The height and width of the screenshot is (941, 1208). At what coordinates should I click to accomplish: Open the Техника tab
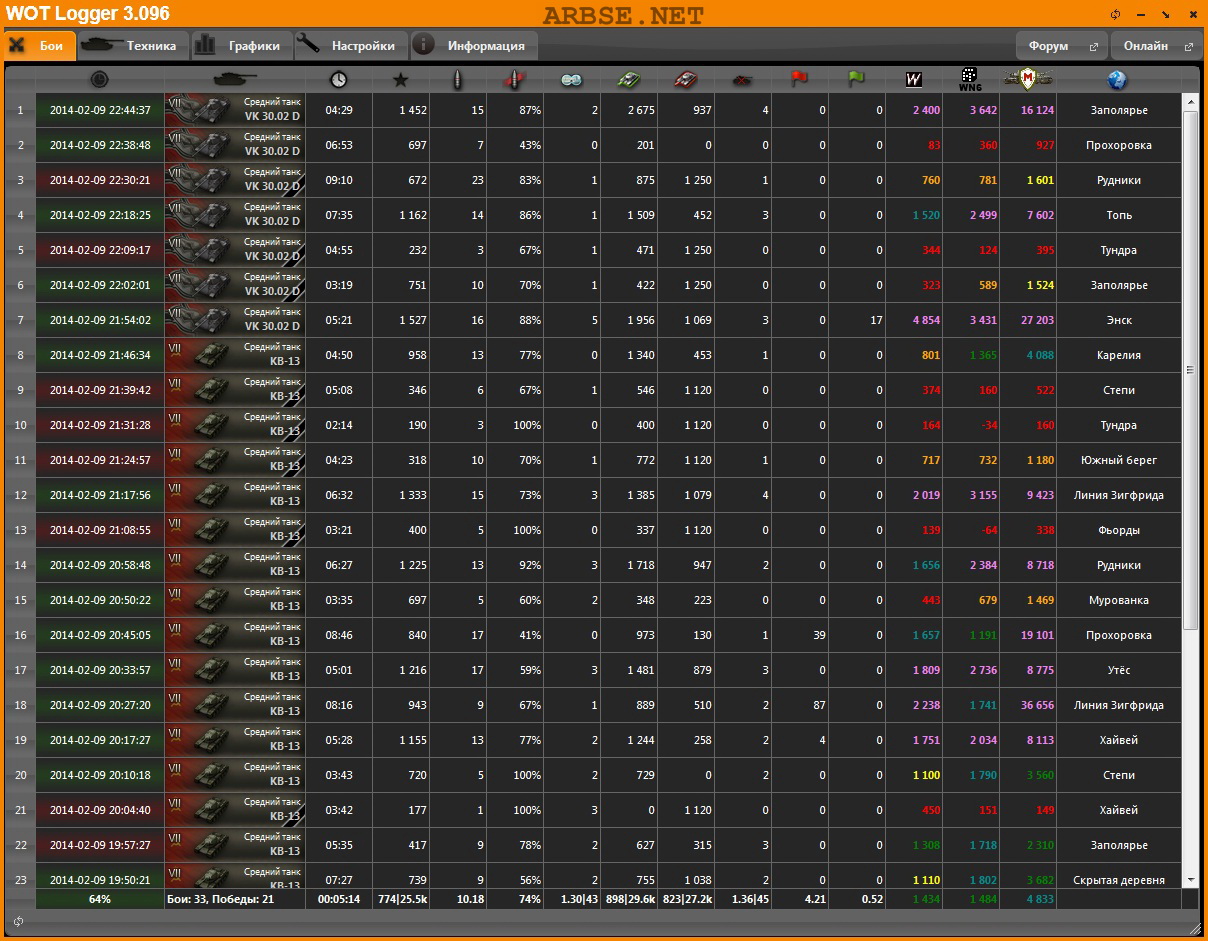pyautogui.click(x=133, y=46)
